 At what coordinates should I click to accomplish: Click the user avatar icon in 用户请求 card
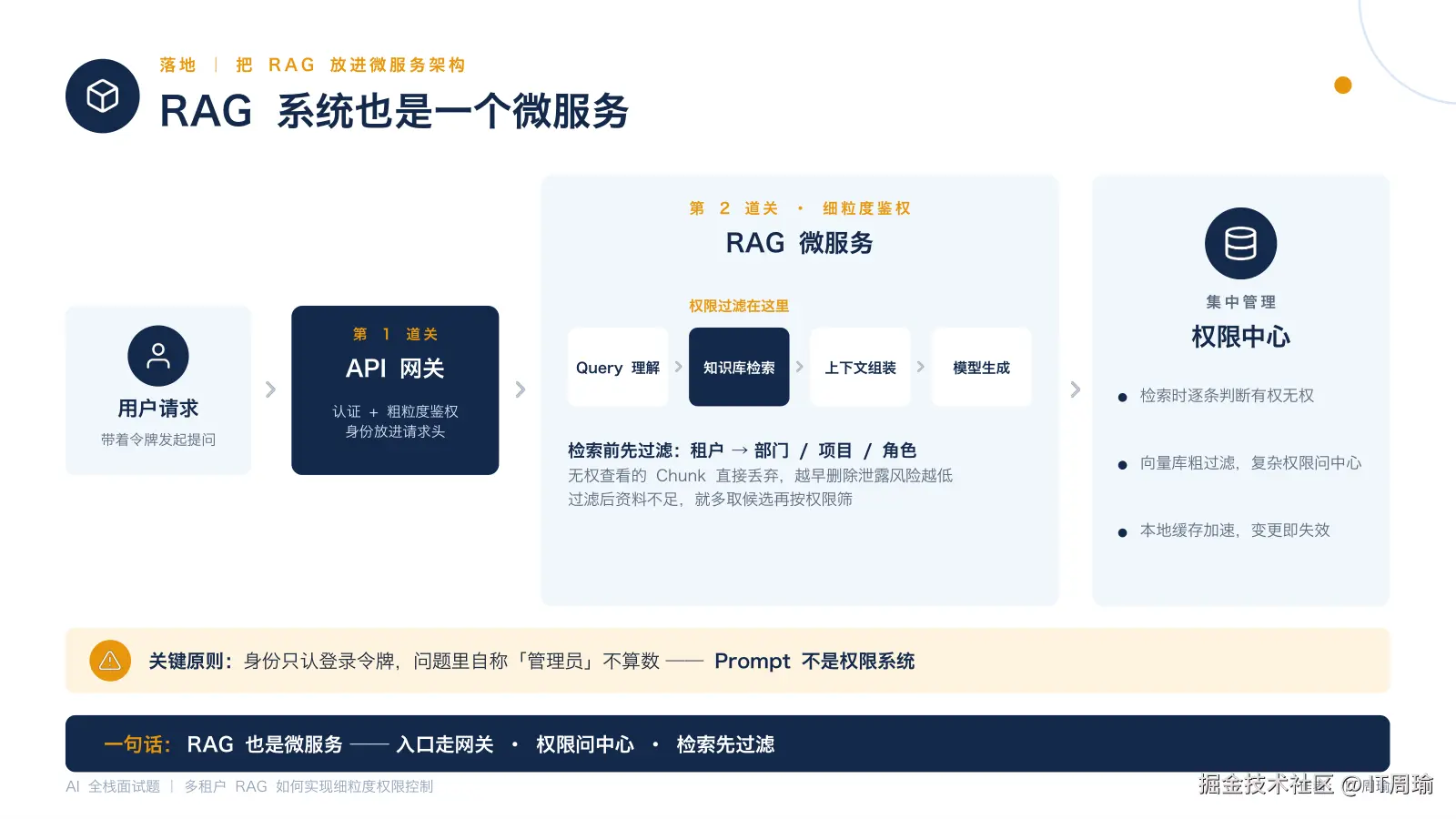[x=158, y=356]
